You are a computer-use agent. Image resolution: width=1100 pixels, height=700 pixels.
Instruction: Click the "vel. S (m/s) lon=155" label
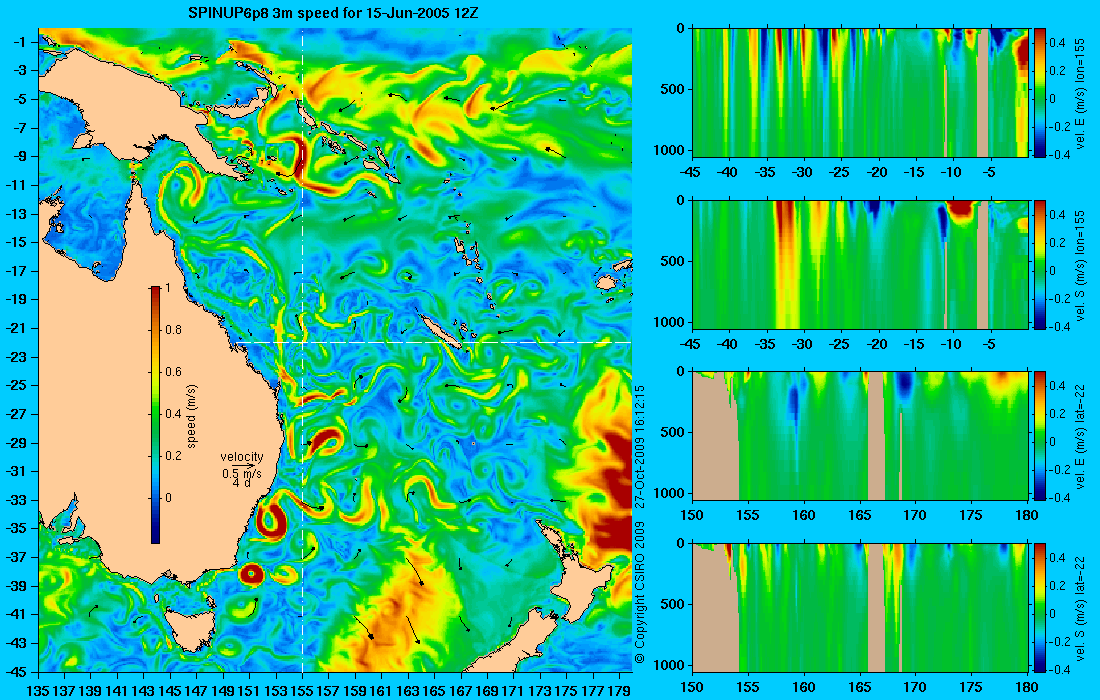pos(1081,265)
